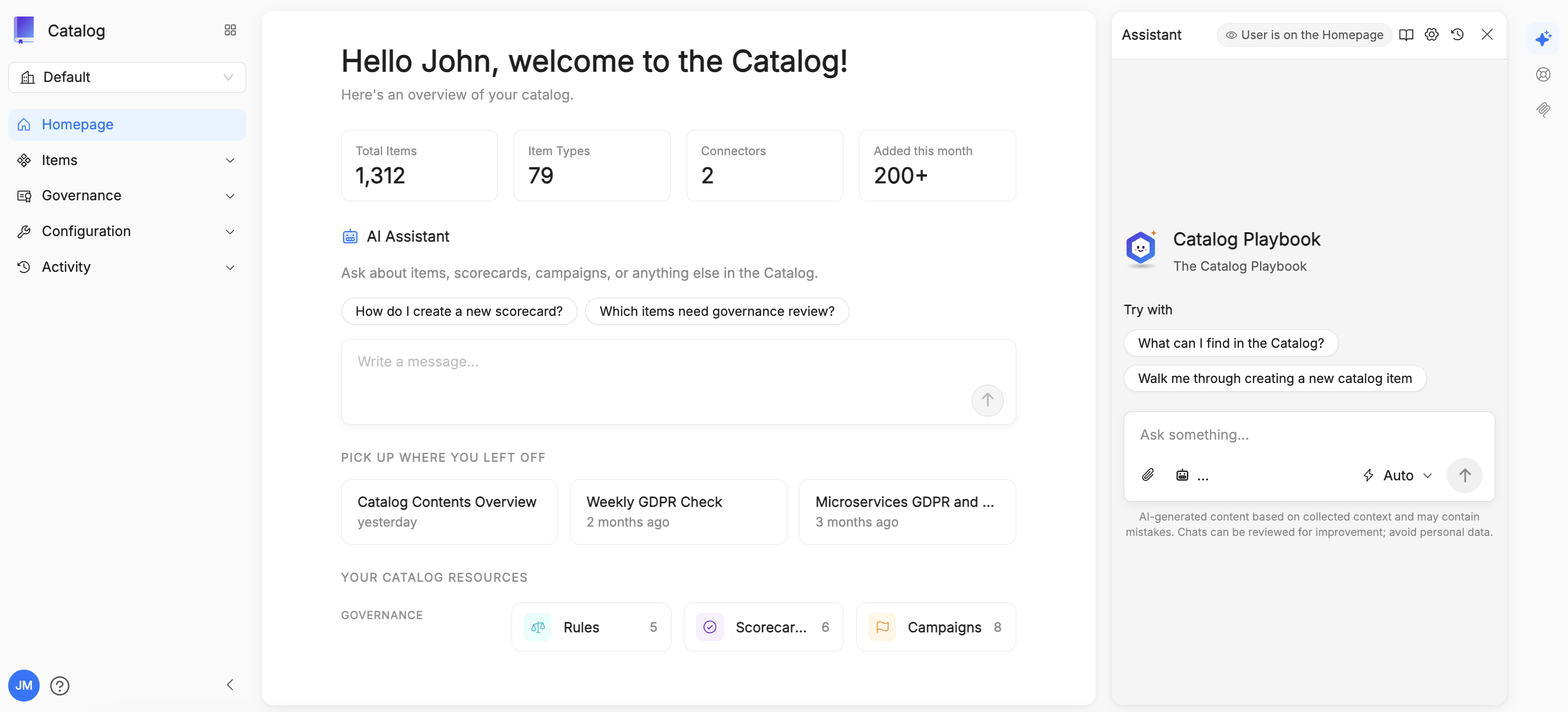Open the Assistant chat history icon
The image size is (1568, 712).
click(x=1457, y=35)
